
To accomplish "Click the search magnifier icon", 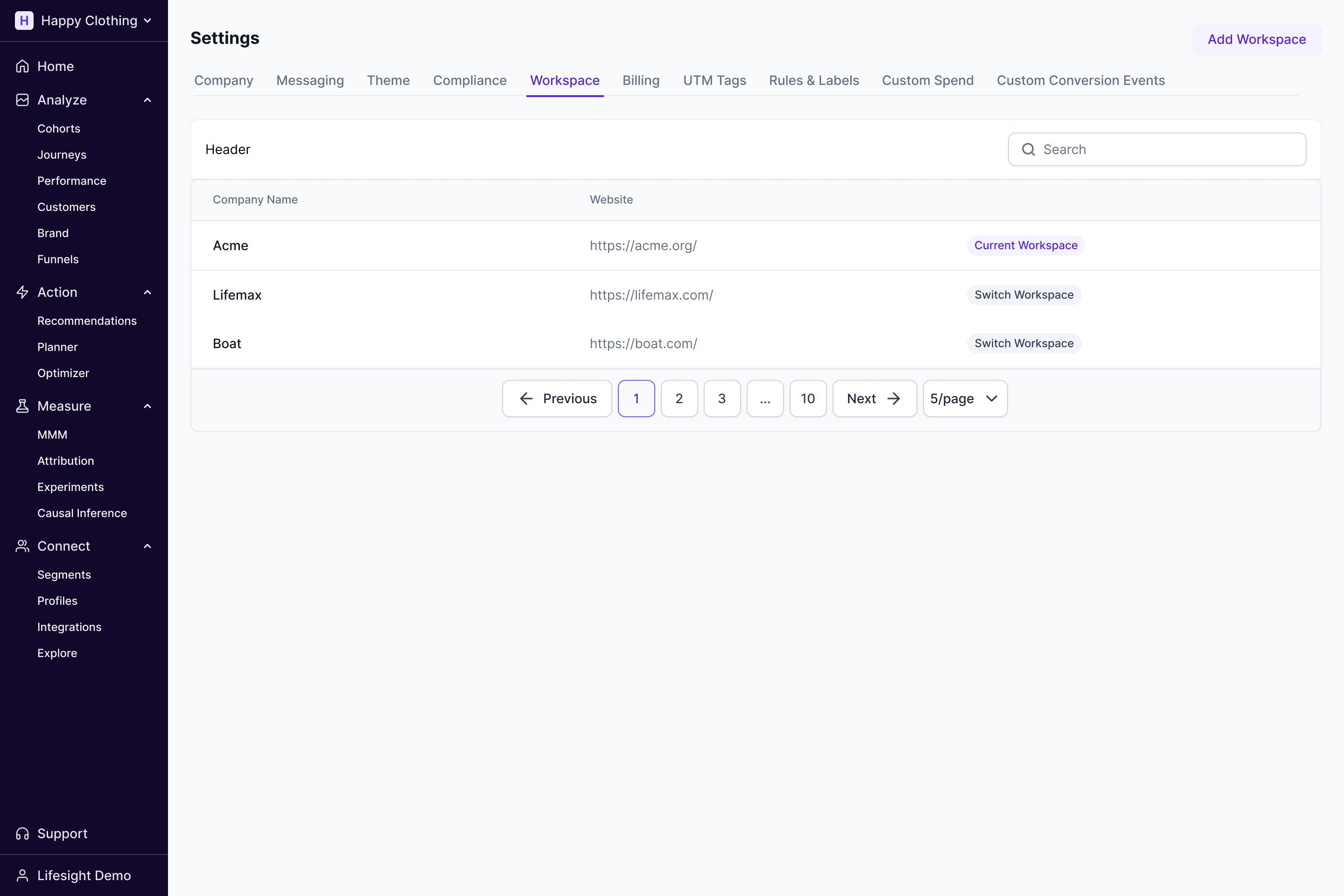I will coord(1028,149).
